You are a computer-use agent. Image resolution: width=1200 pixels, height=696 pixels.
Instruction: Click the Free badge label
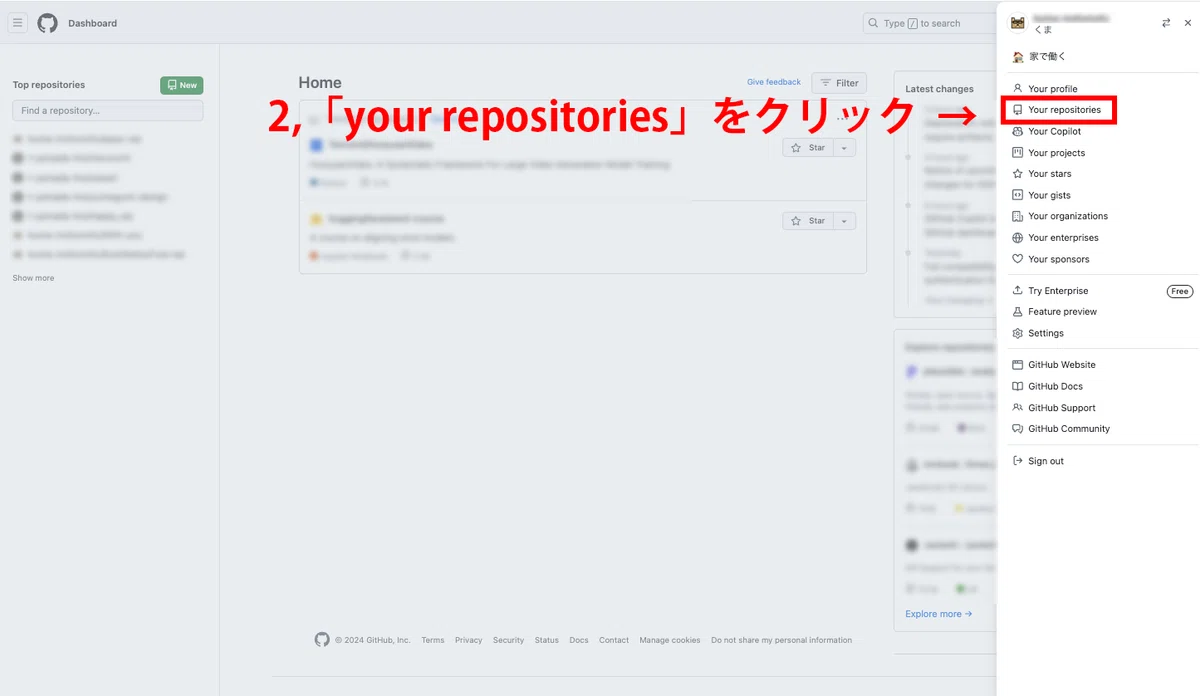tap(1180, 291)
